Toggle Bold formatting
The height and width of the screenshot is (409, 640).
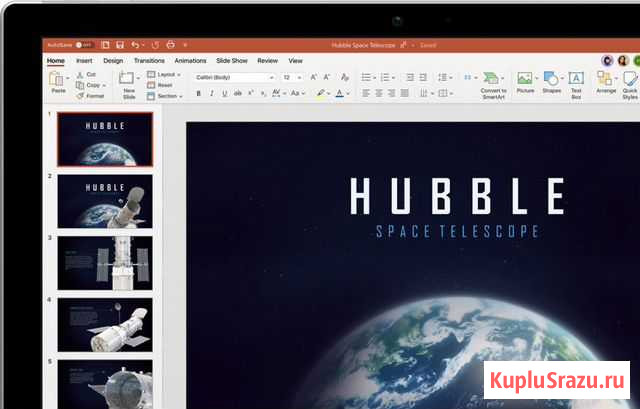[199, 93]
